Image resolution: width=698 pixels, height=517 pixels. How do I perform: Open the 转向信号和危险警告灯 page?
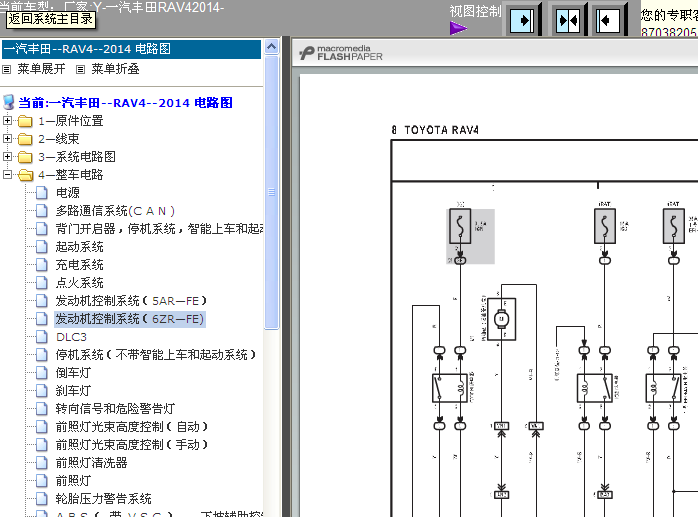(115, 409)
